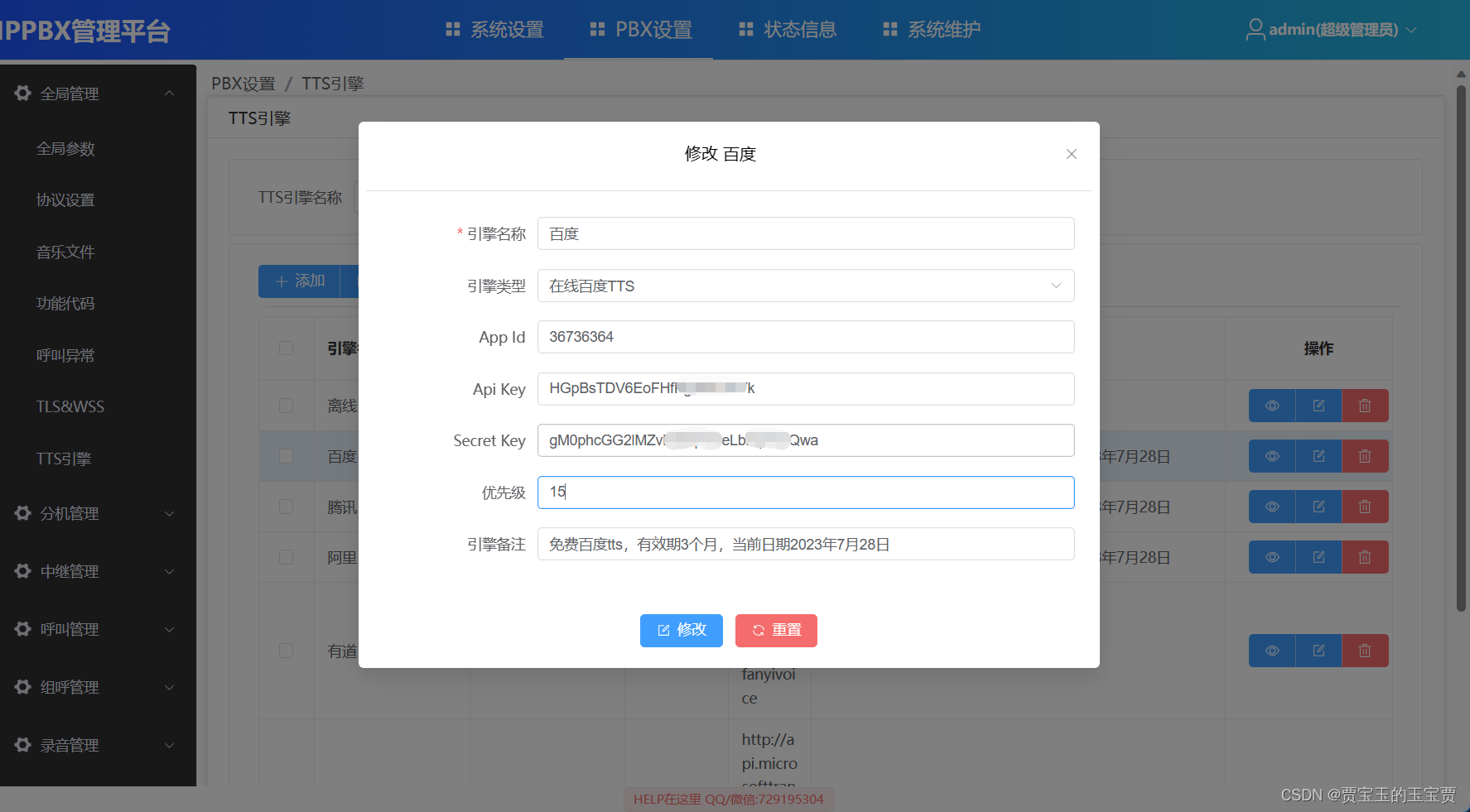The width and height of the screenshot is (1470, 812).
Task: Toggle the select-all table header checkbox
Action: 287,348
